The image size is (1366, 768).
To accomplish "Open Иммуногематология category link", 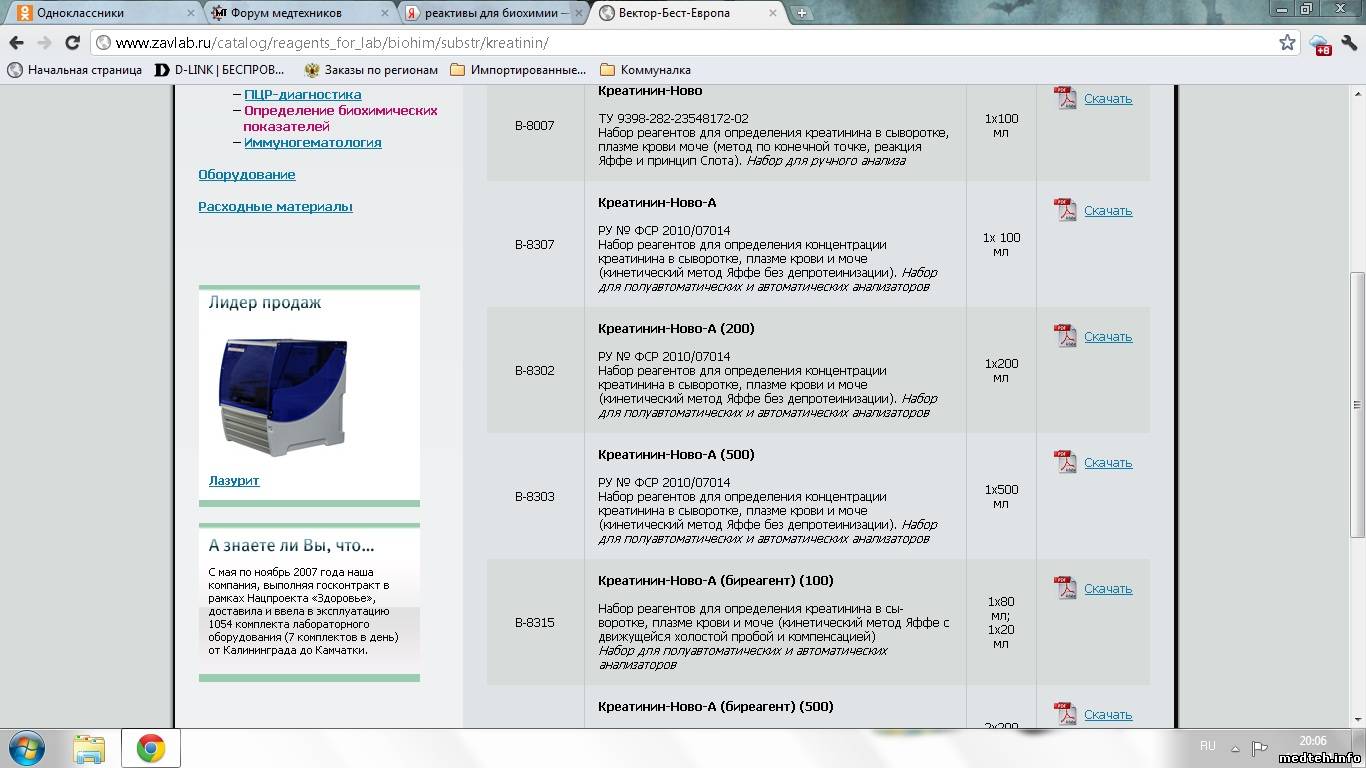I will click(x=312, y=143).
